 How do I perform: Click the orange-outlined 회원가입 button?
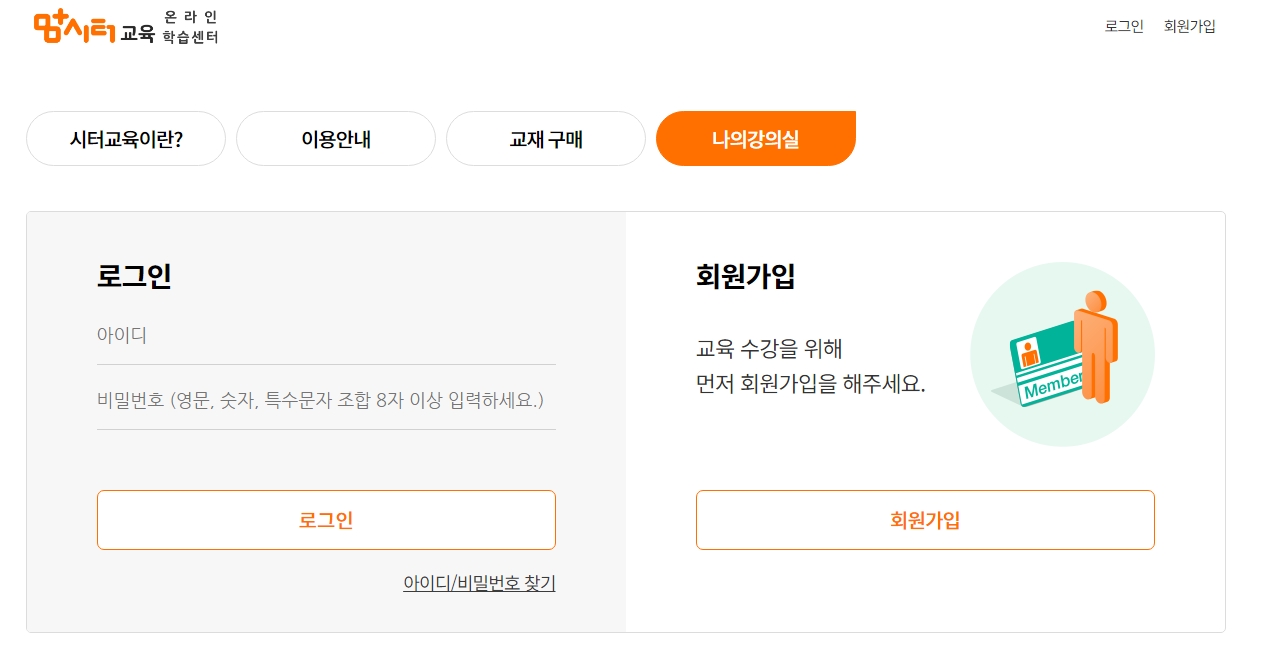[924, 520]
